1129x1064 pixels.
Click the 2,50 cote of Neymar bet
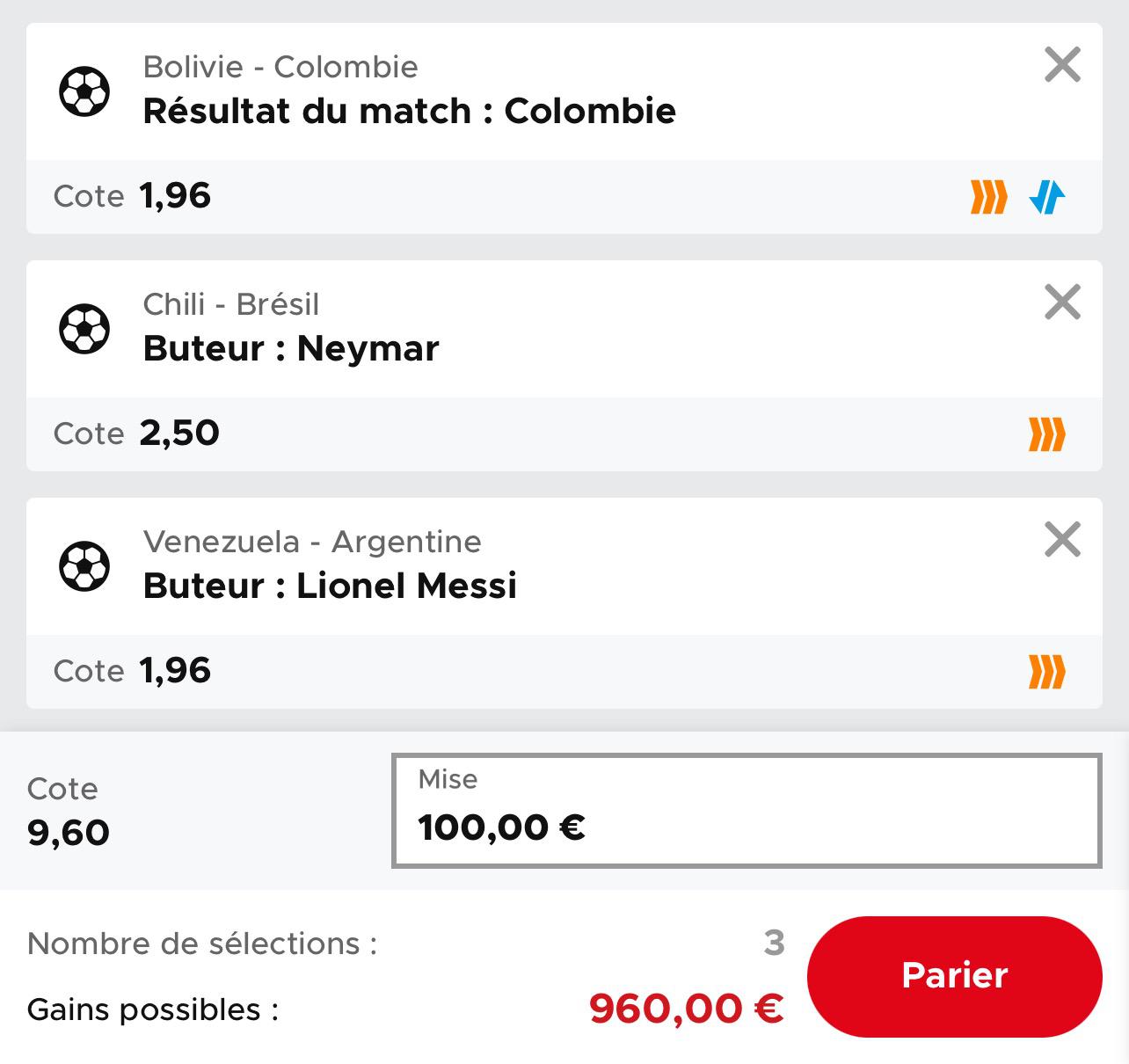point(179,434)
